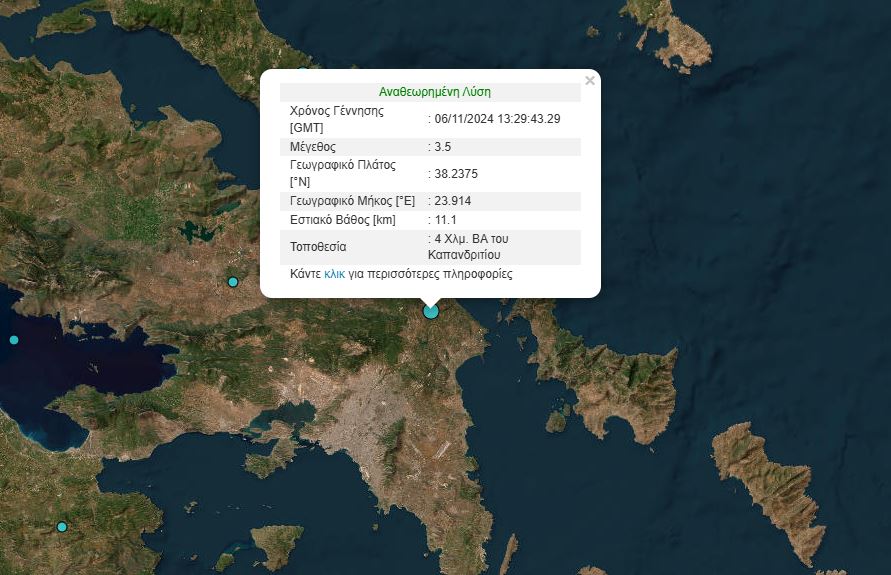The height and width of the screenshot is (575, 891).
Task: Click the 'Μέγεθος' label in the popup
Action: click(x=312, y=147)
